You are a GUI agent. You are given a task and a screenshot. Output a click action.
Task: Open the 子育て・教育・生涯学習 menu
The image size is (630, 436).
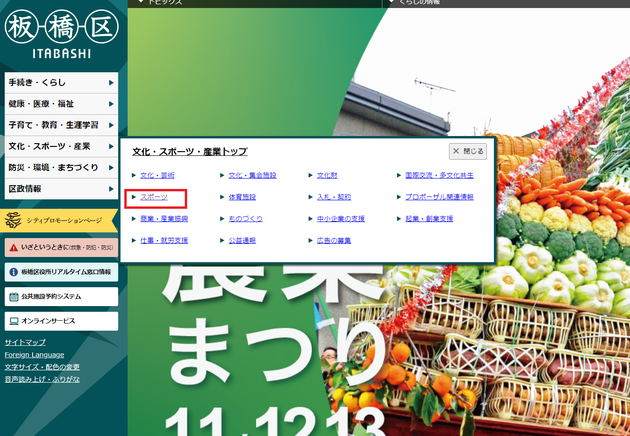tap(61, 125)
